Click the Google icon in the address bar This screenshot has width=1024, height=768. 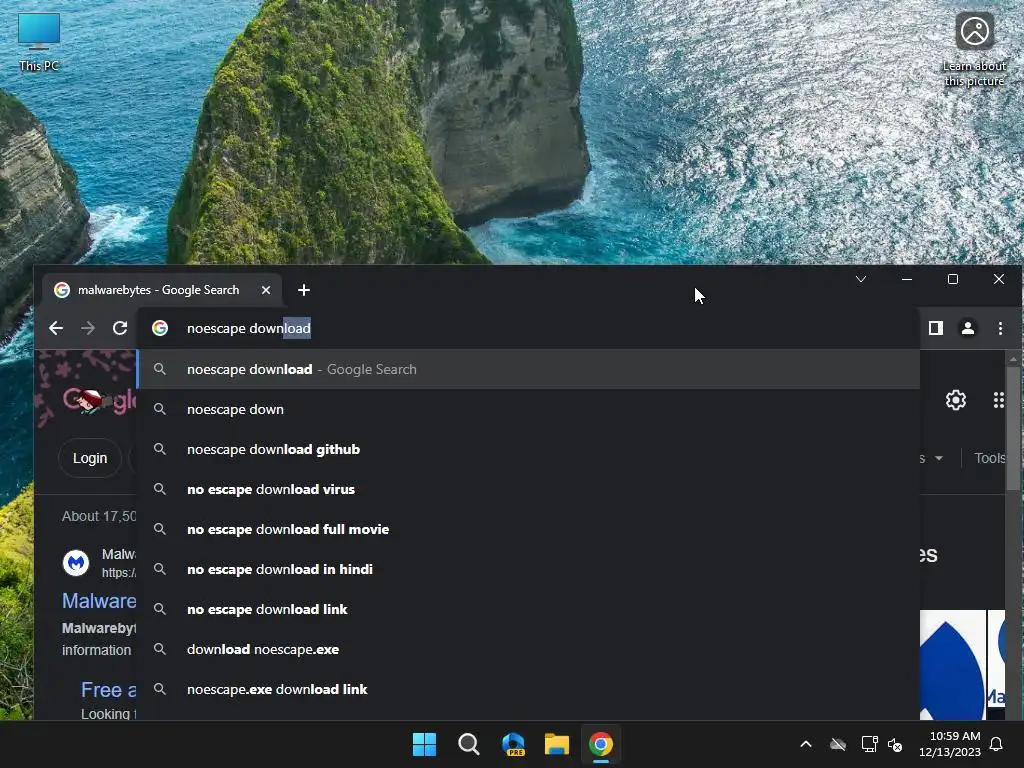(x=160, y=328)
